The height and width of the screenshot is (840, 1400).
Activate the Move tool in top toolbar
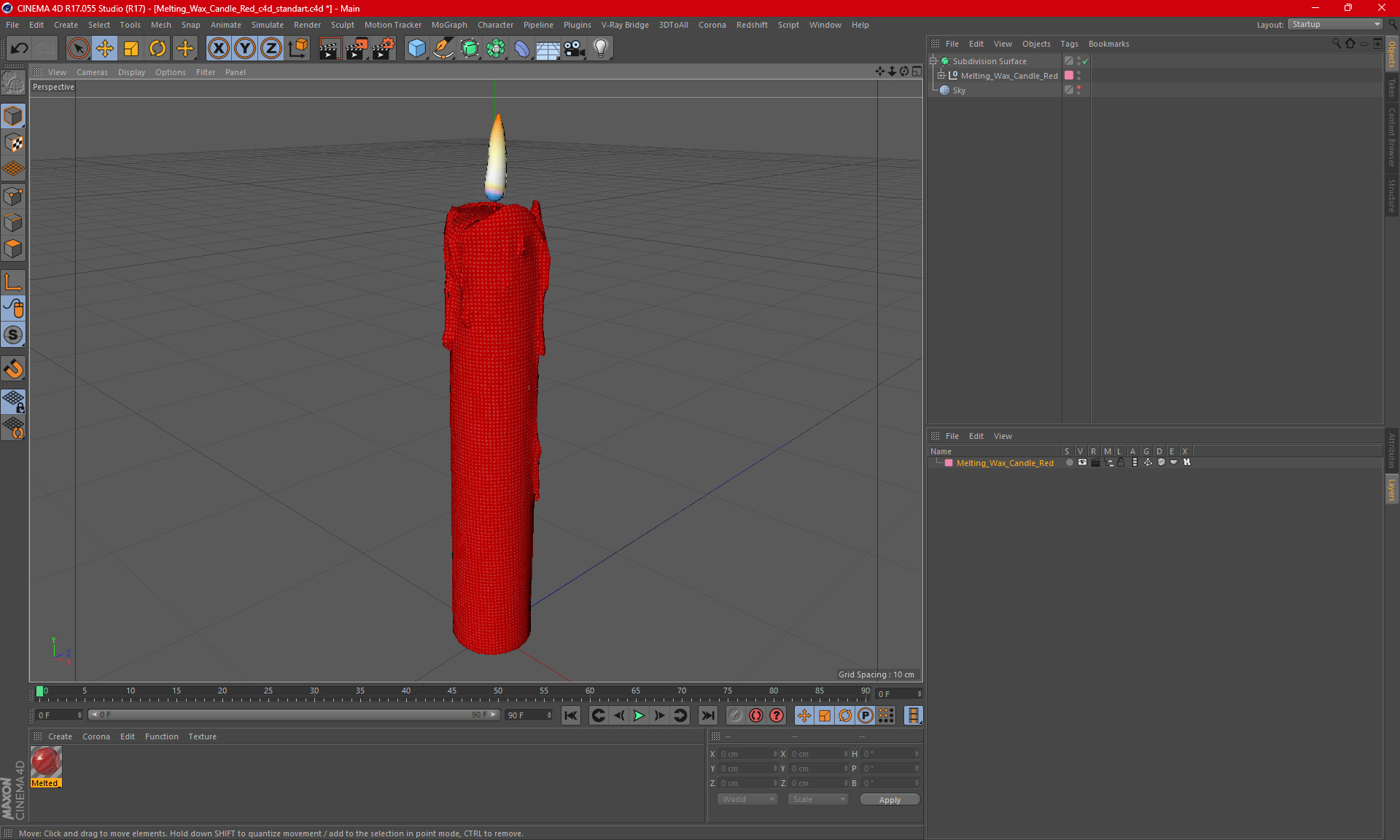[x=105, y=48]
